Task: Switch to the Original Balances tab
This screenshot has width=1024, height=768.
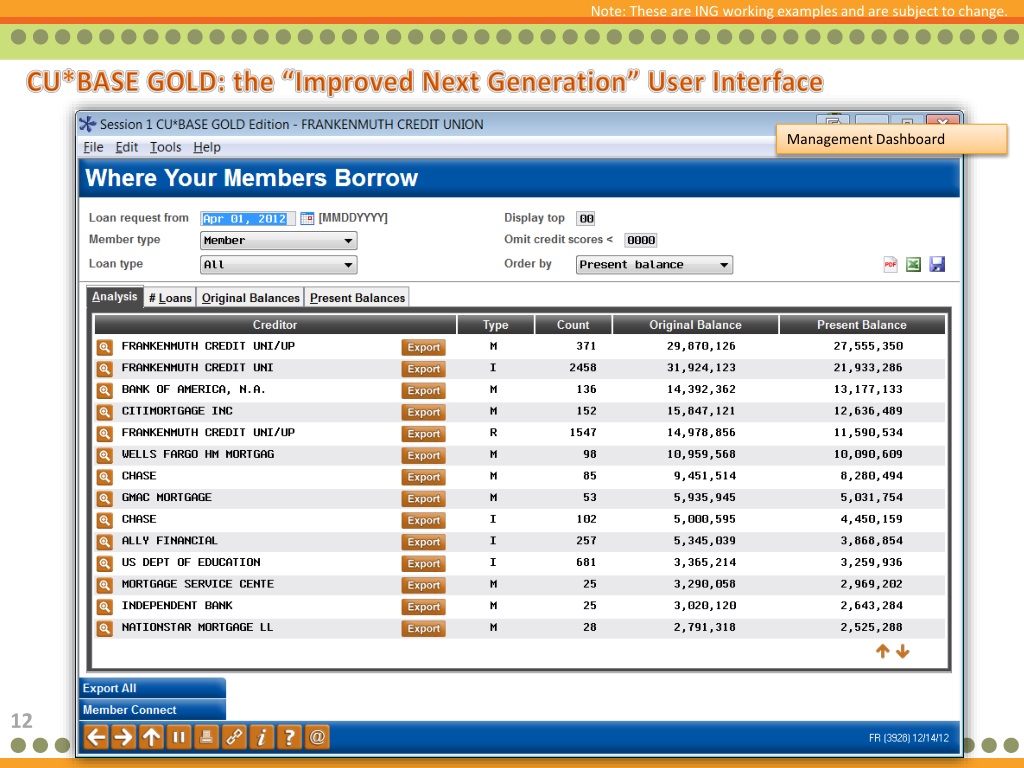Action: [x=250, y=298]
